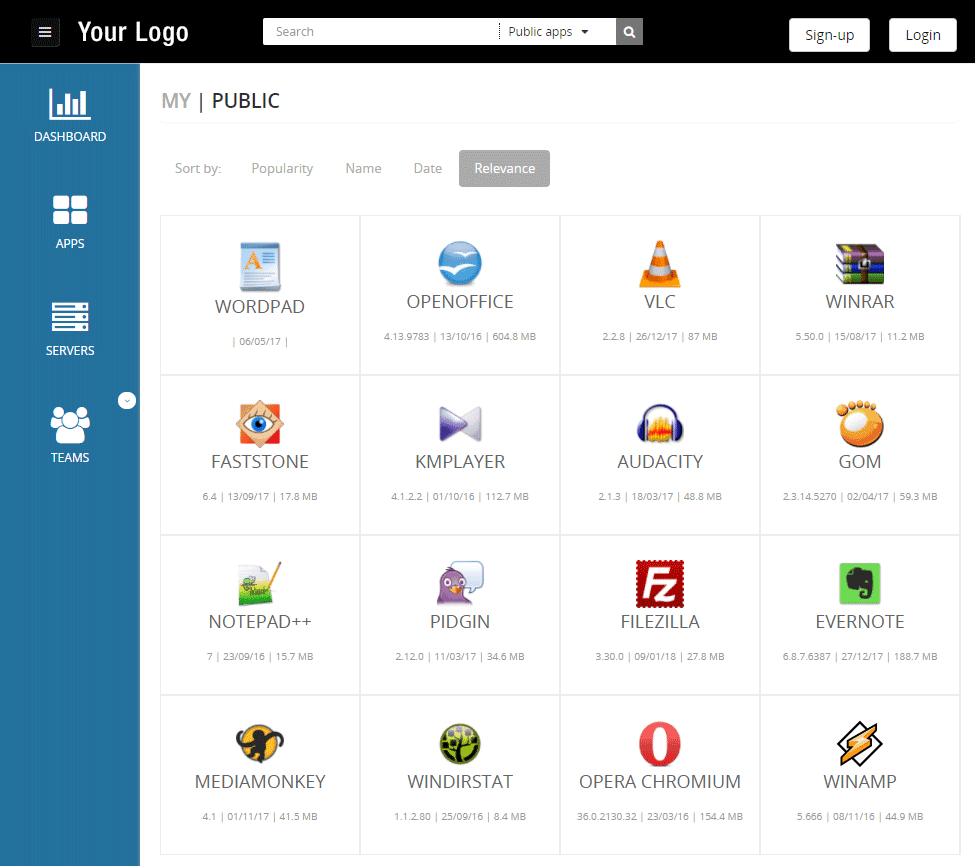Image resolution: width=976 pixels, height=866 pixels.
Task: Select the FileZilla app icon
Action: 660,583
